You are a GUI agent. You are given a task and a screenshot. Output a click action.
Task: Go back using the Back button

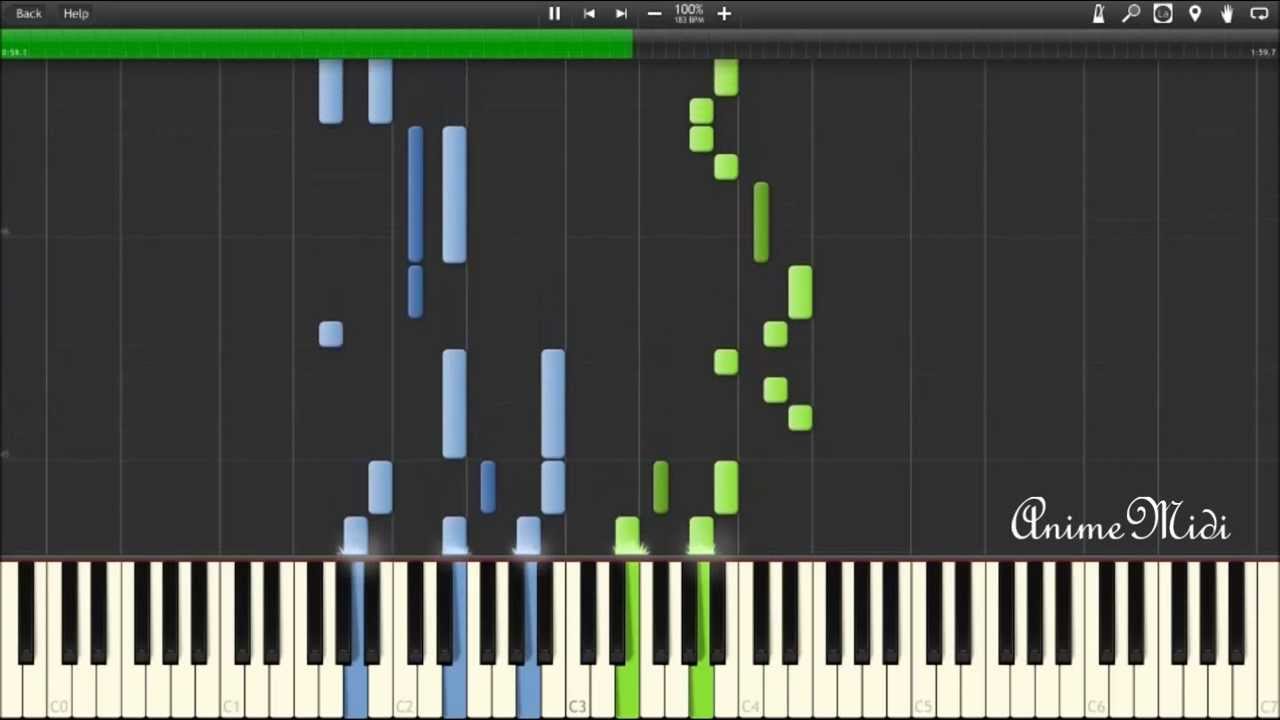click(29, 13)
